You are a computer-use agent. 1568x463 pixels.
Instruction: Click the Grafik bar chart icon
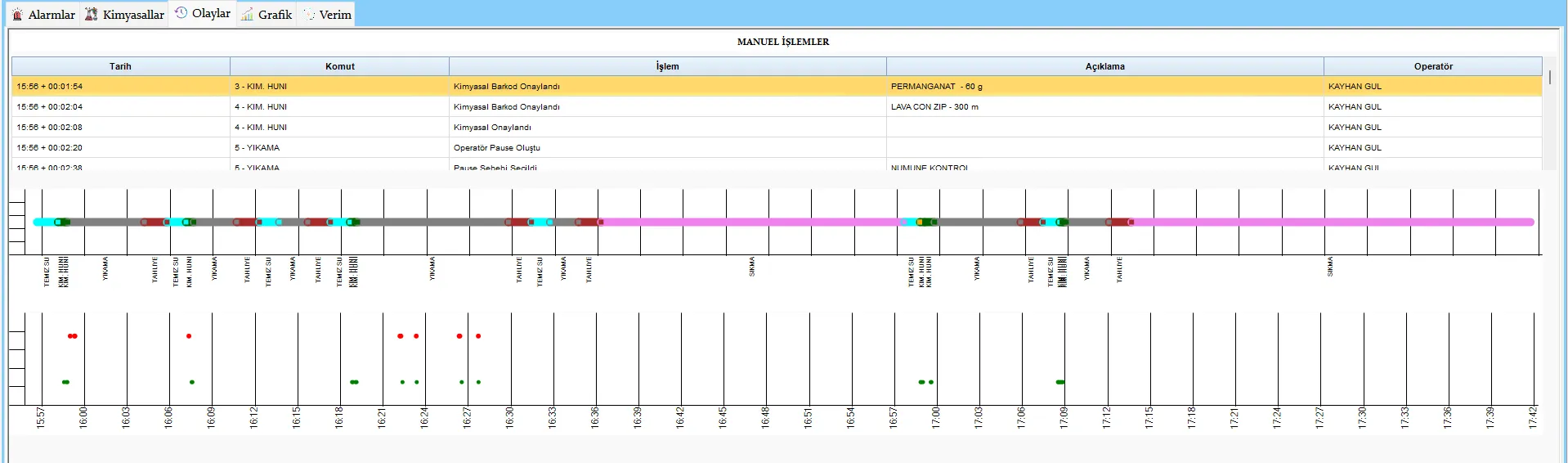(247, 15)
